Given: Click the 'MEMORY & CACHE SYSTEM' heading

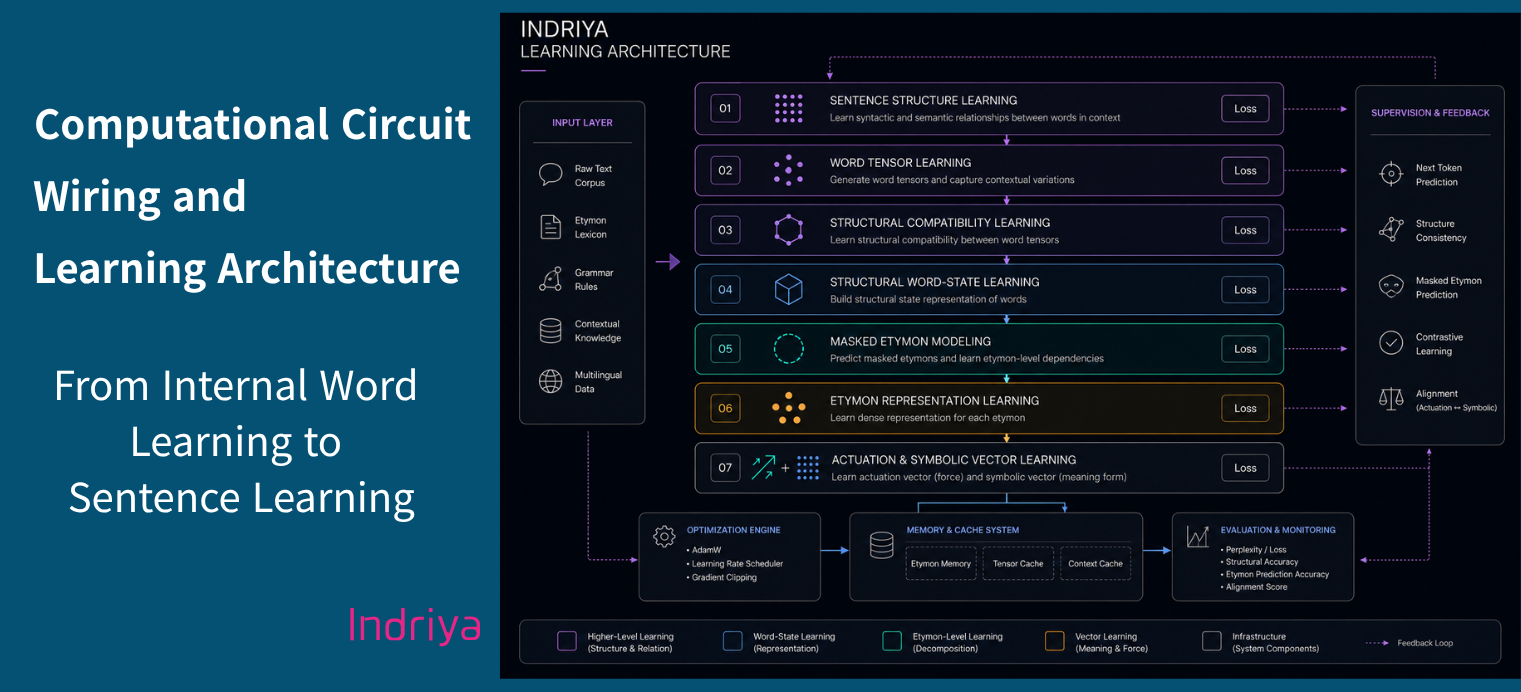Looking at the screenshot, I should (x=962, y=529).
